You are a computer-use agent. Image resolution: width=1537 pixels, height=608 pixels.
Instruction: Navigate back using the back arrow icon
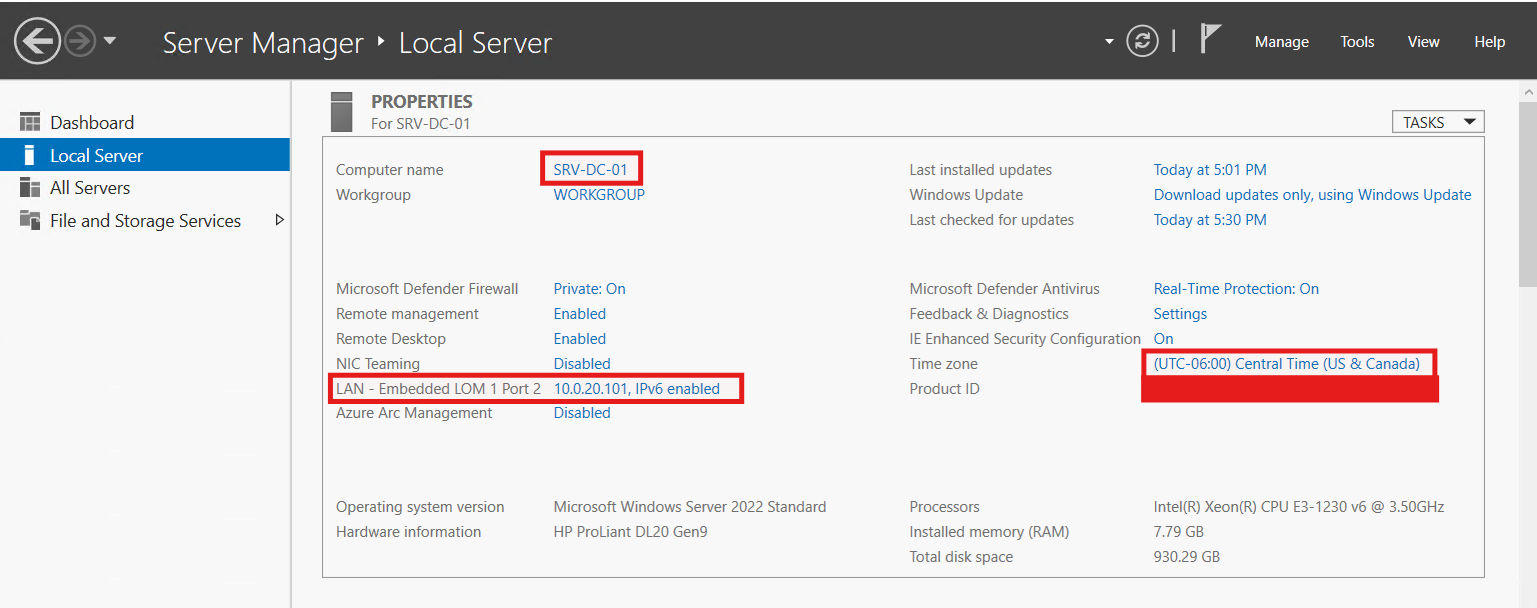coord(36,40)
